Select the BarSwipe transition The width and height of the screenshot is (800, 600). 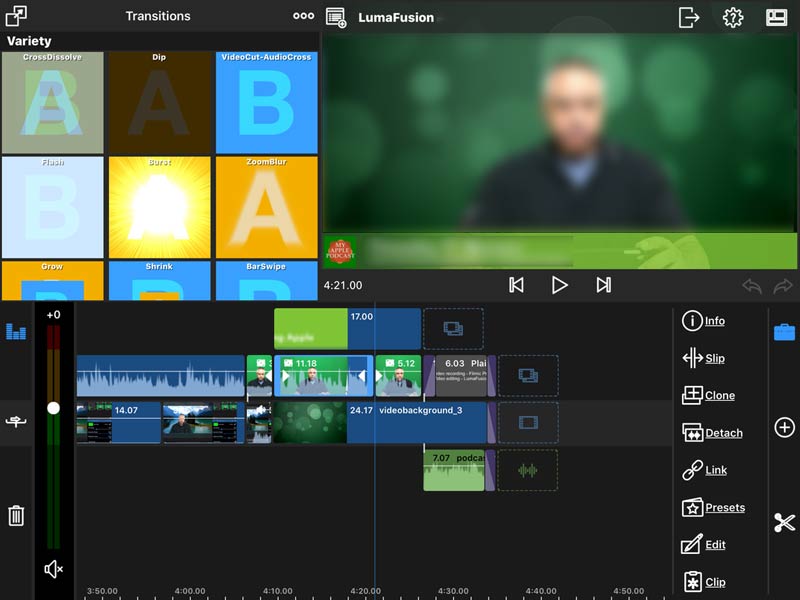click(x=266, y=281)
